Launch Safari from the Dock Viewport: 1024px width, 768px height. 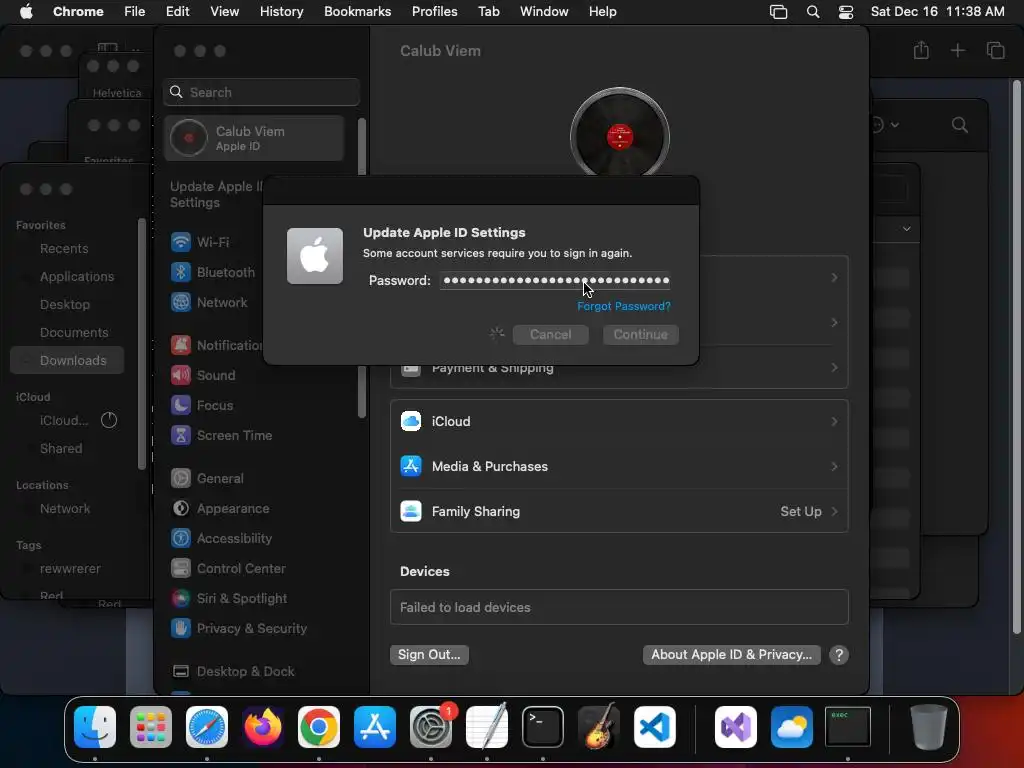[x=207, y=727]
